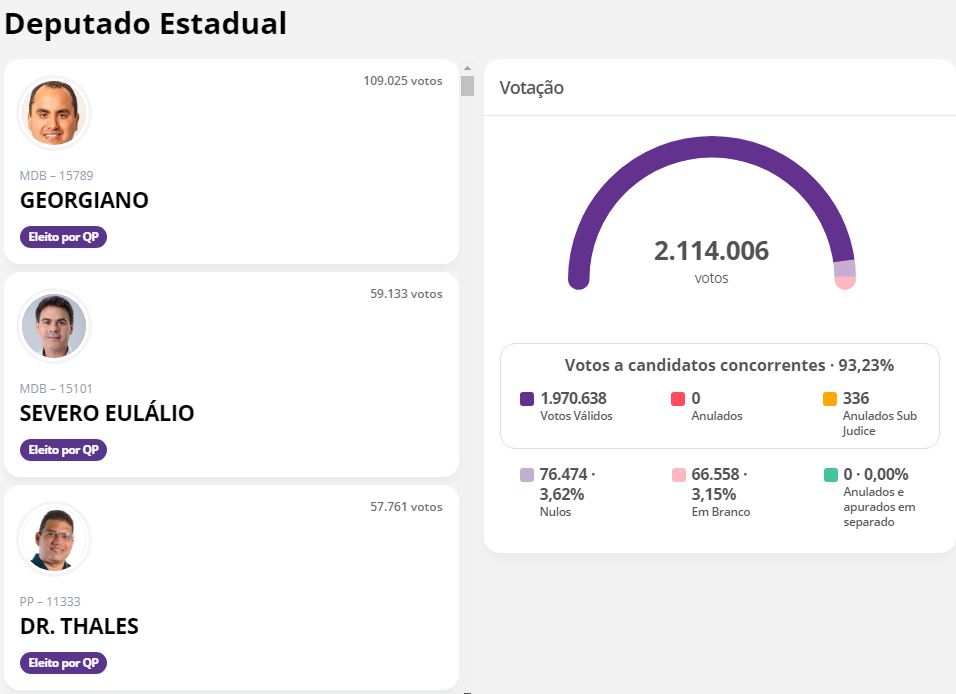Click Georgiano's Eleito por QP badge

click(63, 237)
